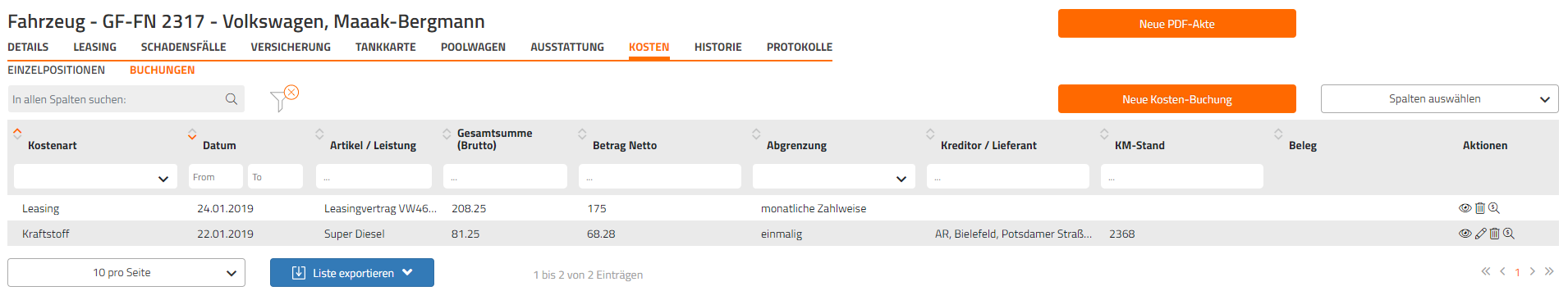Image resolution: width=1568 pixels, height=300 pixels.
Task: Delete the Kraftstoff booking with trash icon
Action: click(1495, 234)
